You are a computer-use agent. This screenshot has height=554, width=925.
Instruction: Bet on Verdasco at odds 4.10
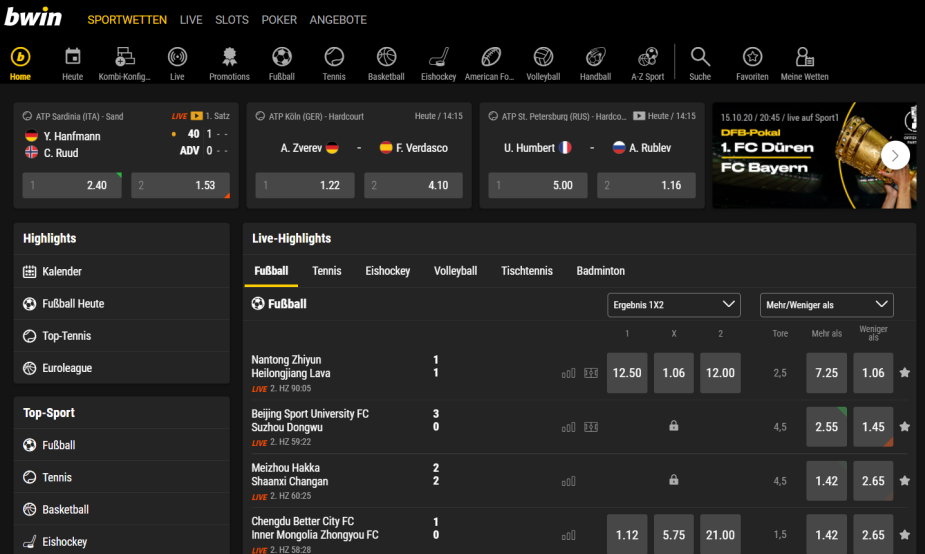click(414, 185)
